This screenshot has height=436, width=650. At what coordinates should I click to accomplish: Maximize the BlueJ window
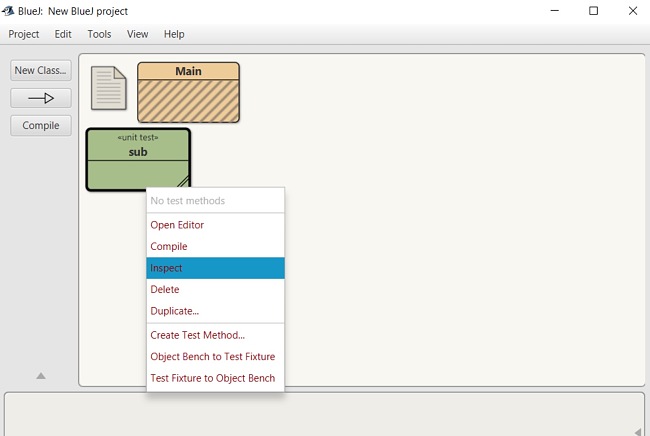click(x=594, y=11)
